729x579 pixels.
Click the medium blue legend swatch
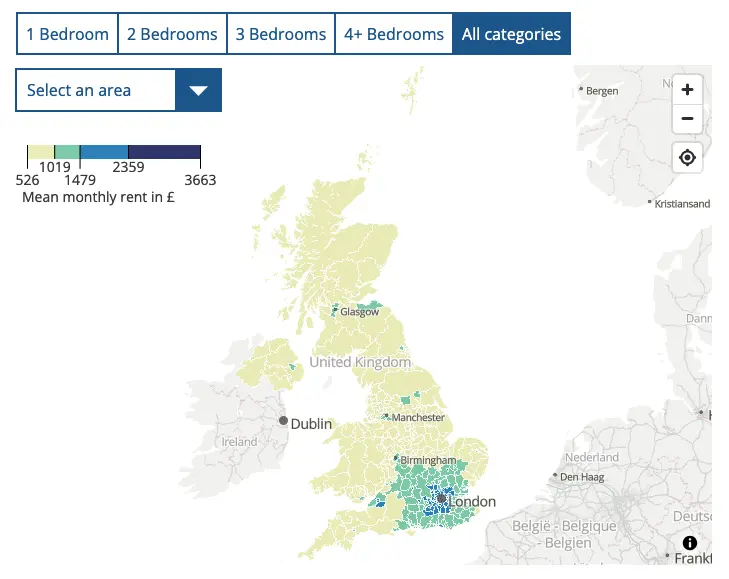[x=104, y=152]
